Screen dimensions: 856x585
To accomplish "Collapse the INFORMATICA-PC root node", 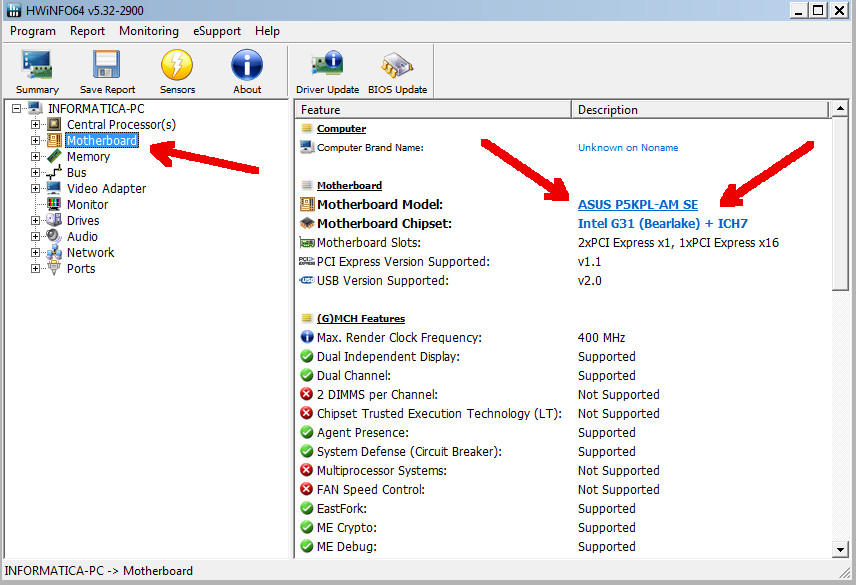I will tap(17, 109).
